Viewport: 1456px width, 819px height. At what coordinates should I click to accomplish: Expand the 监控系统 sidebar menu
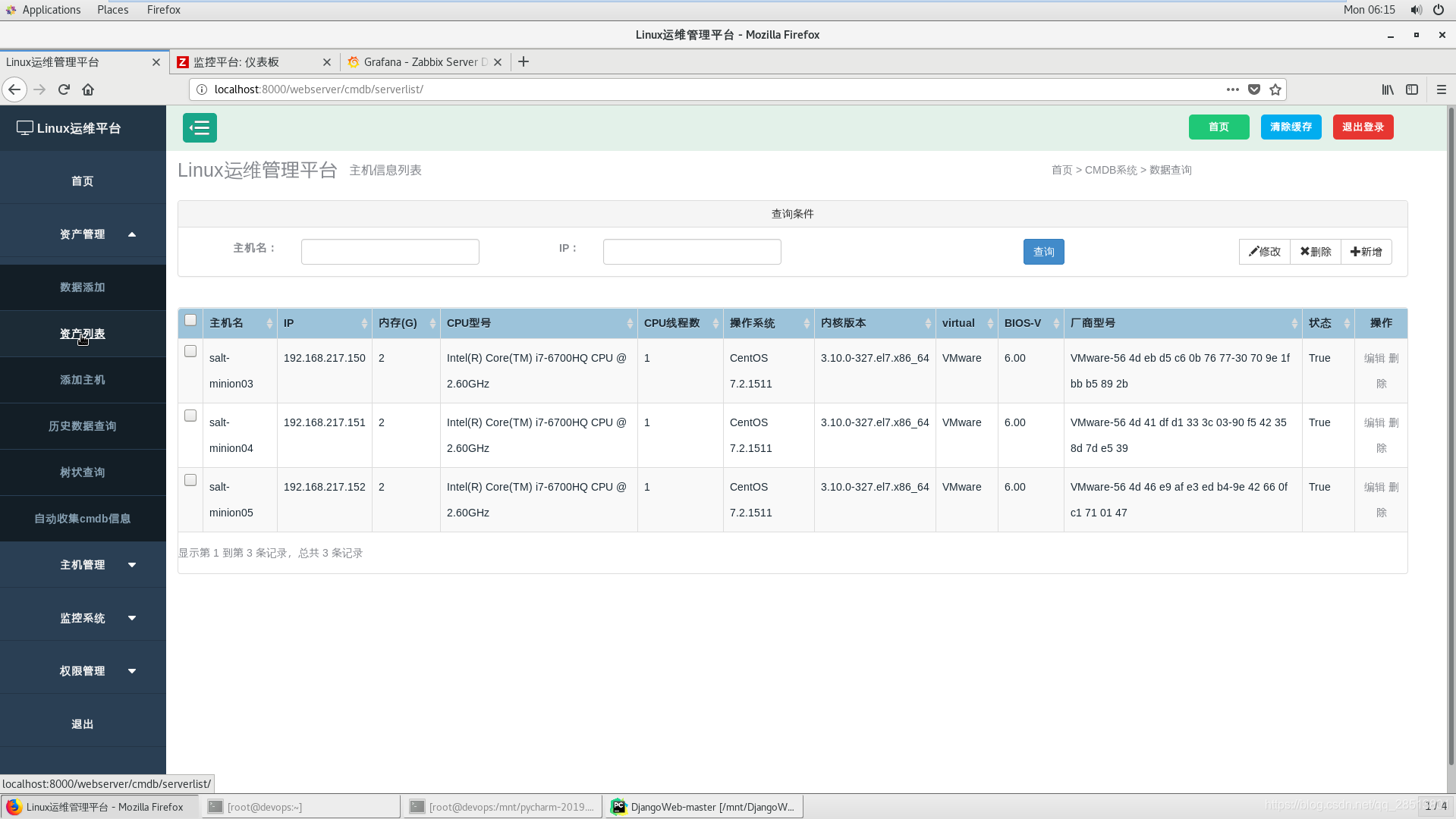click(x=83, y=618)
